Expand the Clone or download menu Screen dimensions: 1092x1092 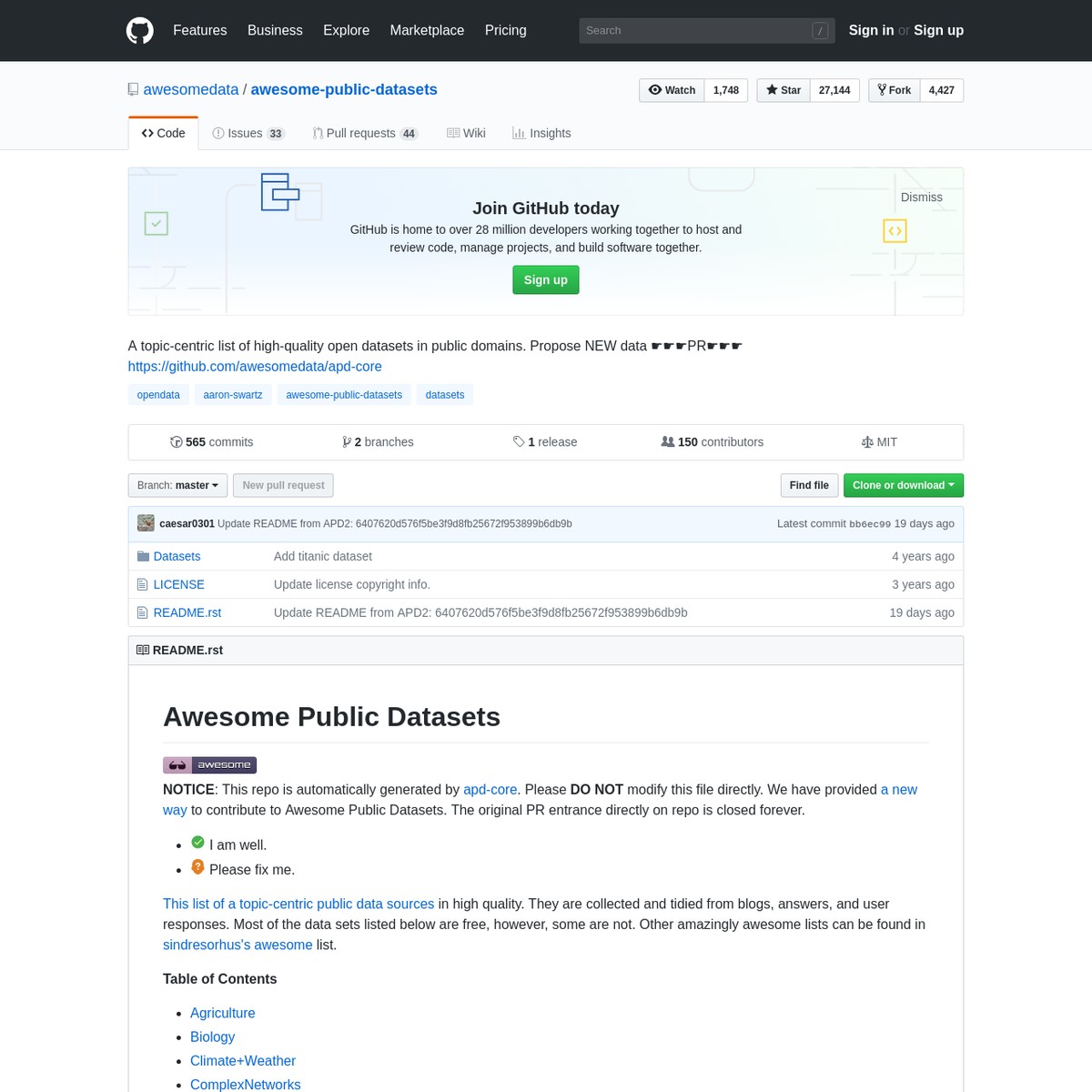[x=904, y=485]
